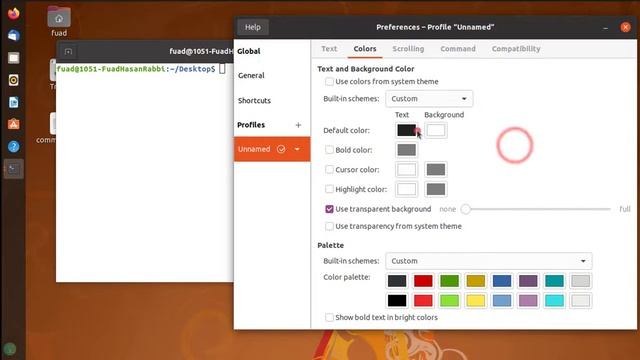Pick the dark gray top-row palette swatch

pos(397,281)
